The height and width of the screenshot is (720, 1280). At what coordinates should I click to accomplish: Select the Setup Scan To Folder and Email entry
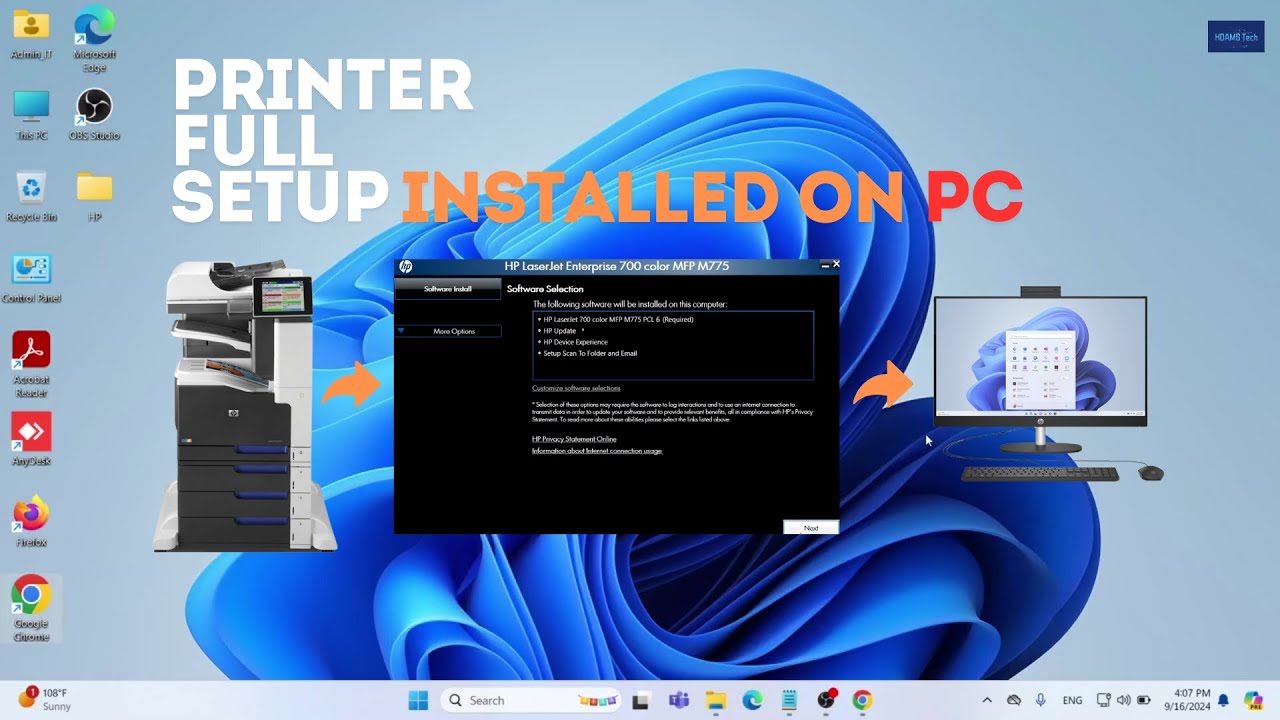589,353
